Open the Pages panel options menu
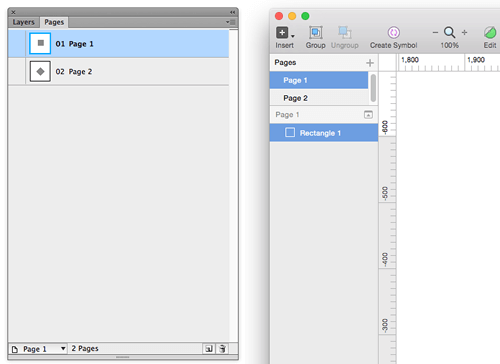500x364 pixels. click(231, 22)
